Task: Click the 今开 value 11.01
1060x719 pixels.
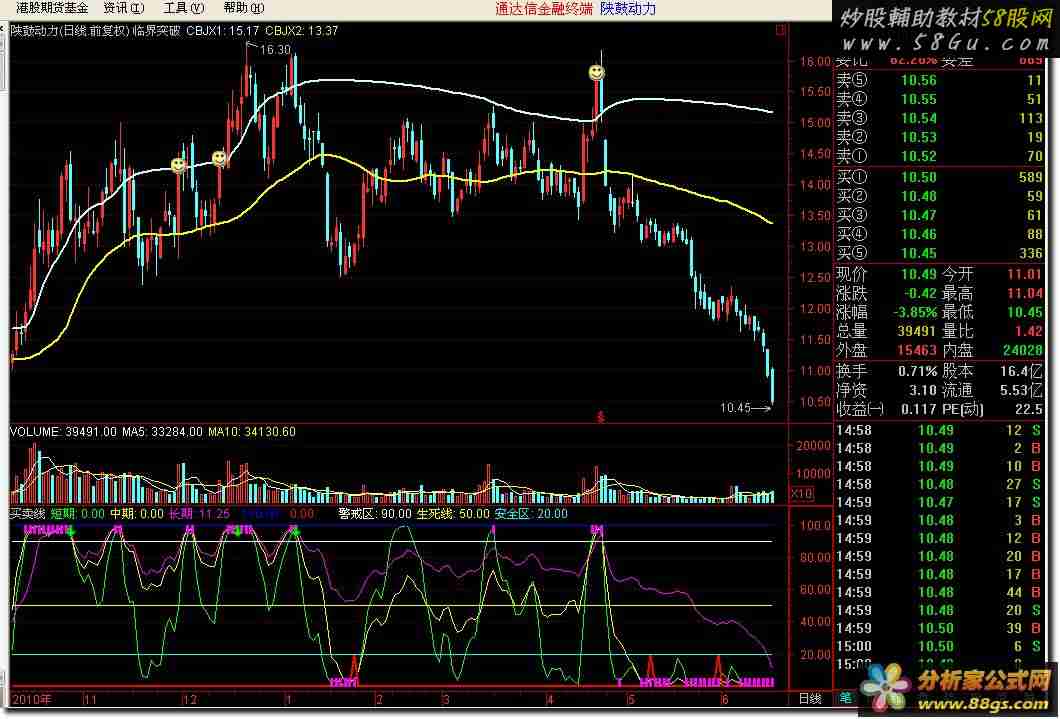Action: coord(1025,274)
